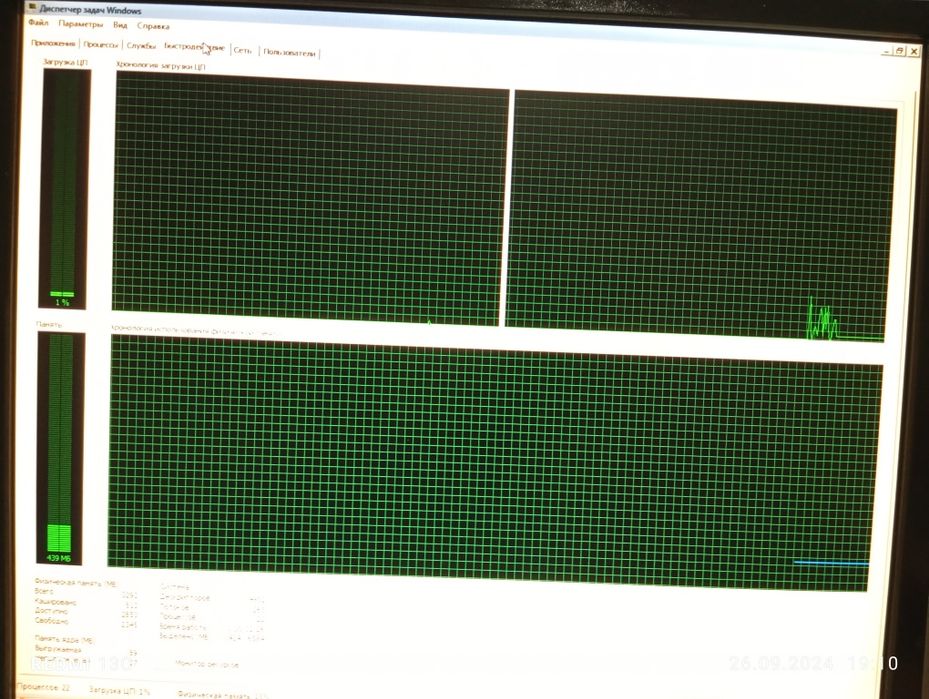Minimize the Task Manager window

(886, 52)
